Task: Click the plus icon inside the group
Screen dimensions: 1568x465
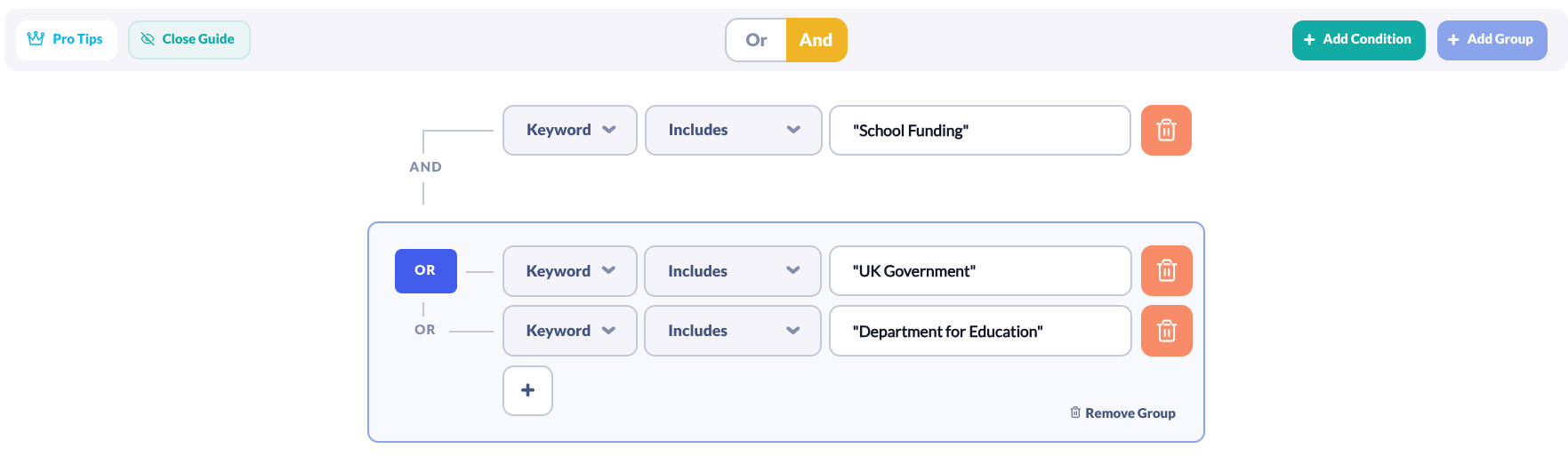Action: tap(527, 390)
